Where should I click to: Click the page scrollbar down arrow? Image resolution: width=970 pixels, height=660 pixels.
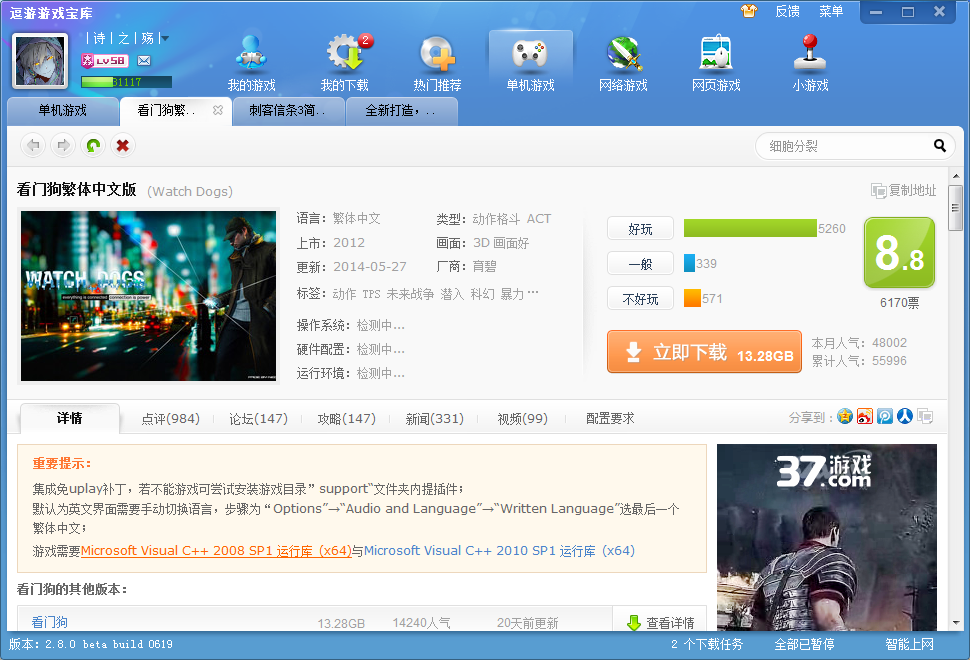coord(956,623)
